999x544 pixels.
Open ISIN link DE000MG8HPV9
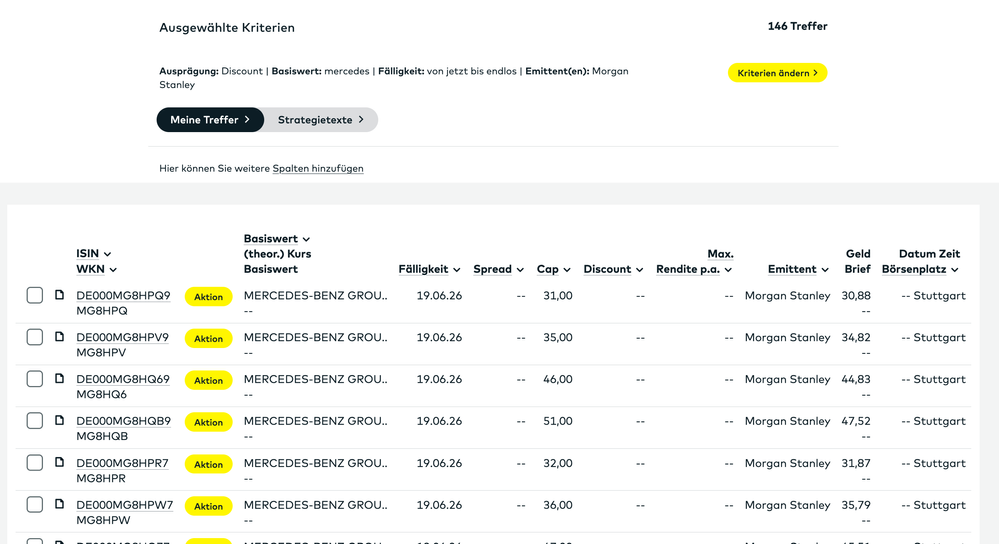122,338
